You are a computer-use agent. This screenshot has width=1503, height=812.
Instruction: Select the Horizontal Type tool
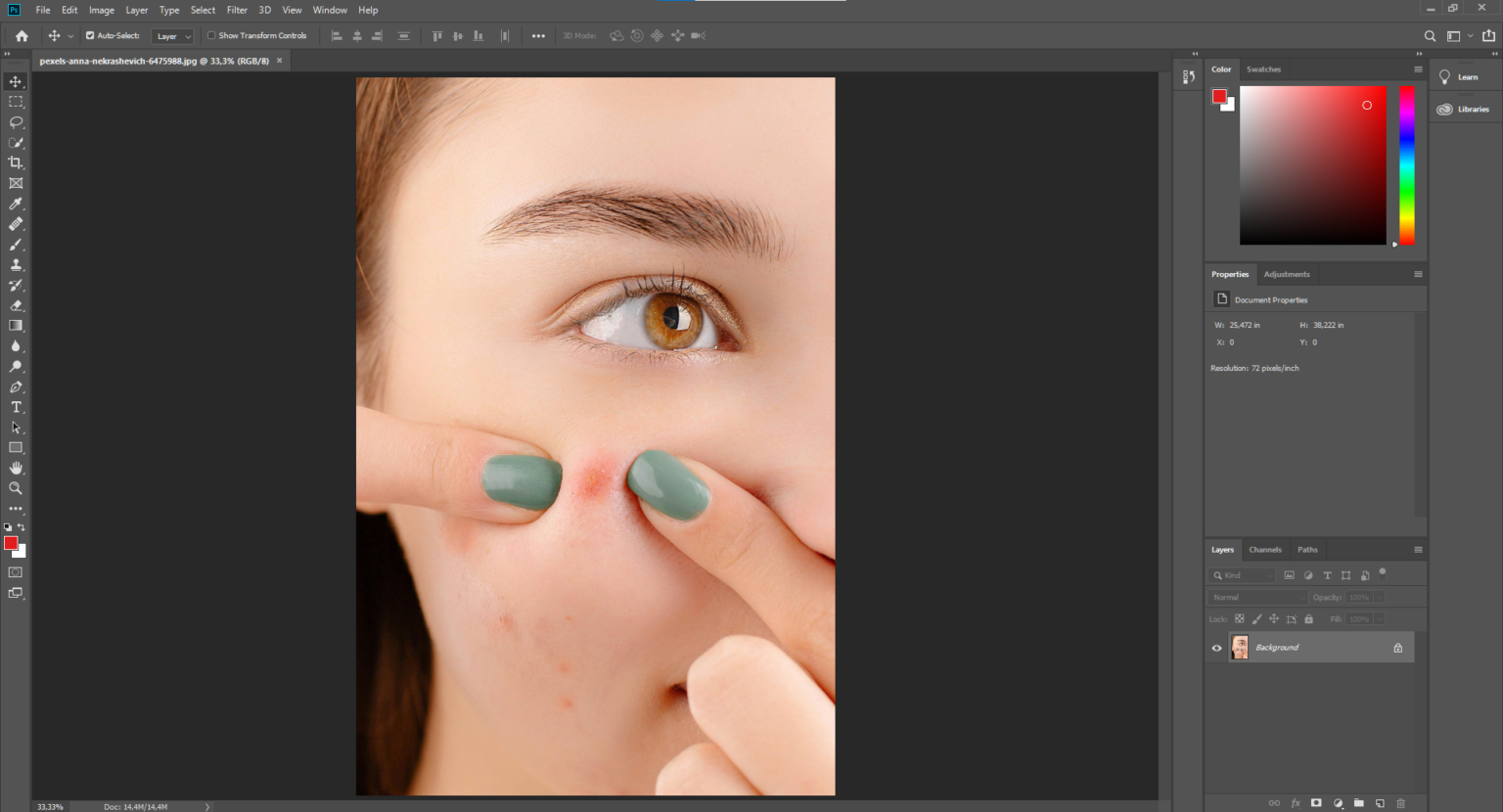pyautogui.click(x=16, y=407)
